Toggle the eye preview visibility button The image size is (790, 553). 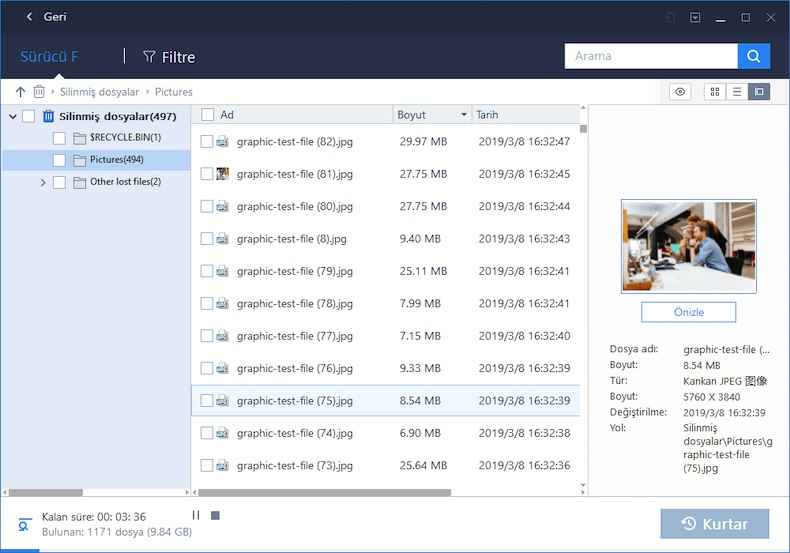(681, 92)
